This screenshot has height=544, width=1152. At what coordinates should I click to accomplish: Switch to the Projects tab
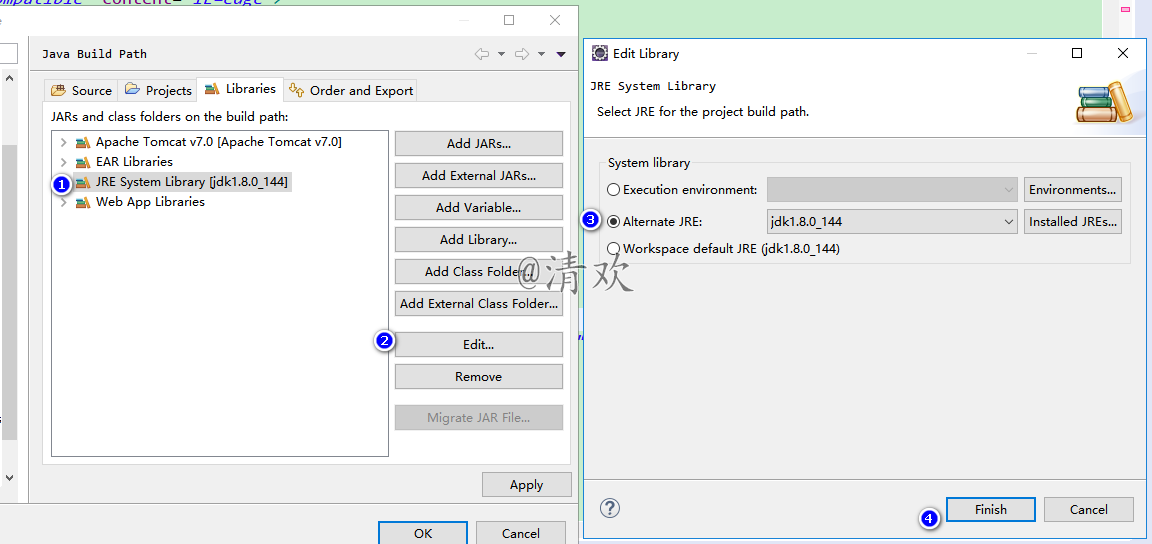158,90
